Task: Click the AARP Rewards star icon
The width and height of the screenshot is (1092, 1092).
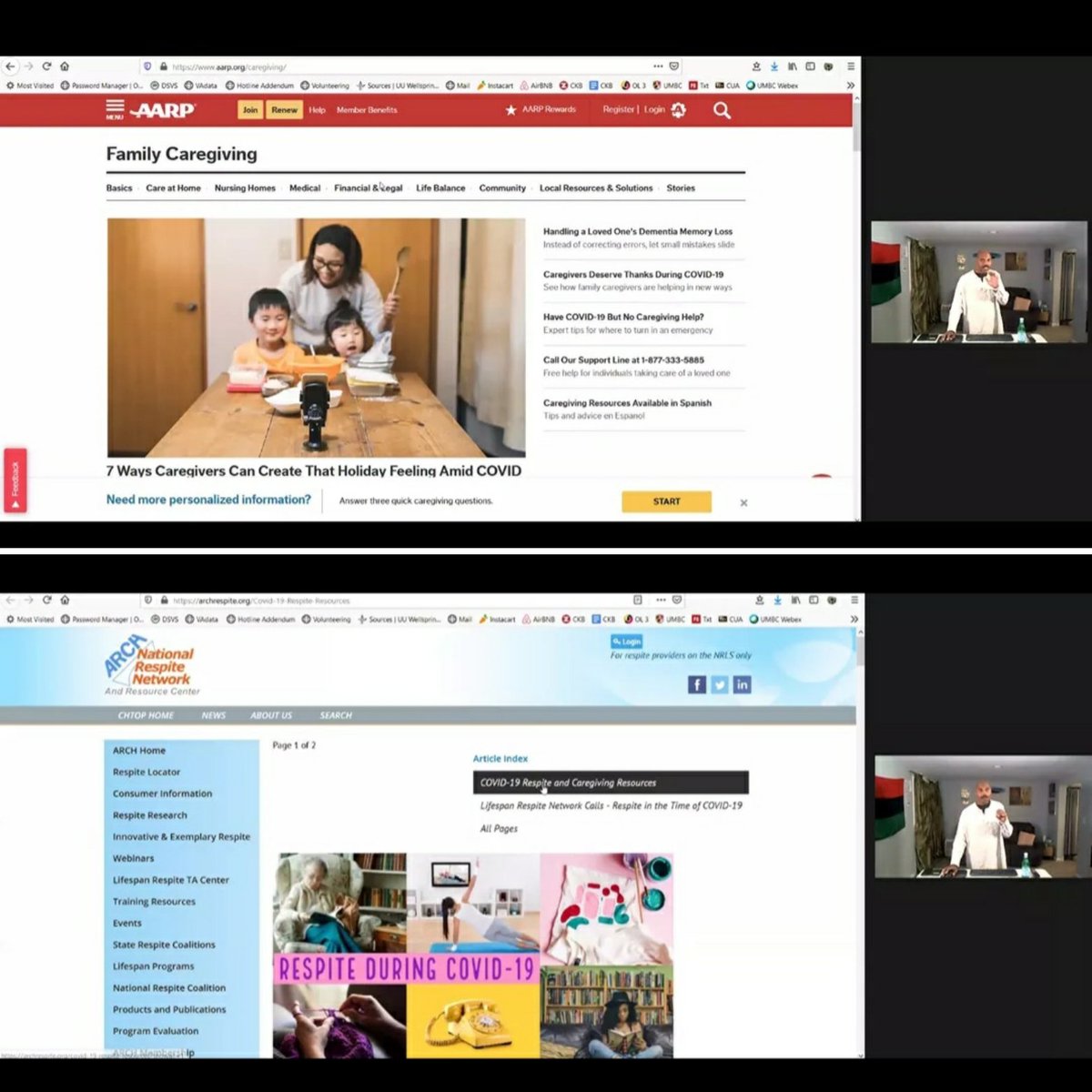Action: click(x=511, y=110)
